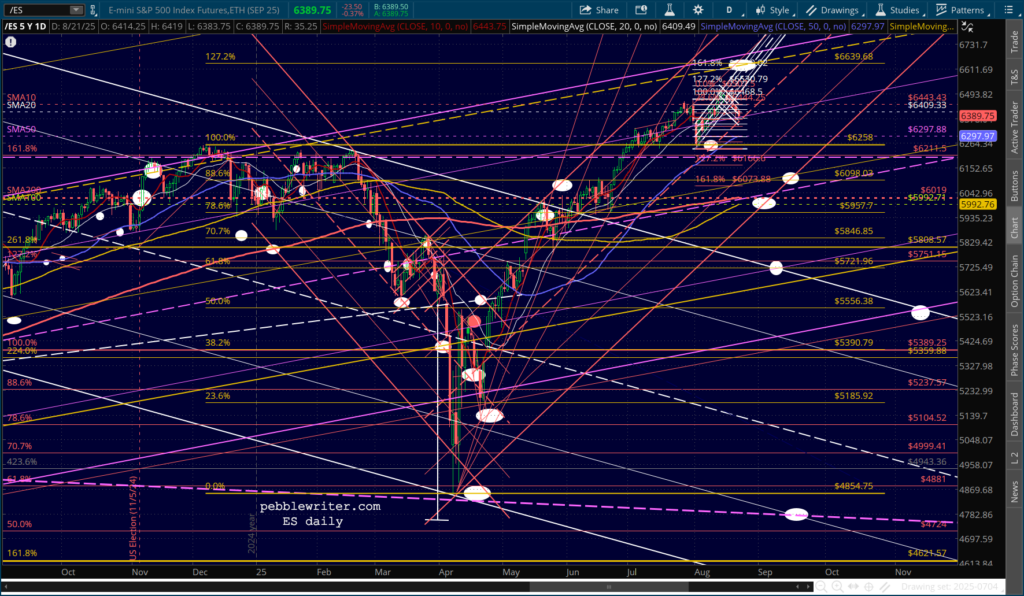Switch to the Active Trader sidebar tab
Screen dimensions: 1024x596
coord(1014,129)
